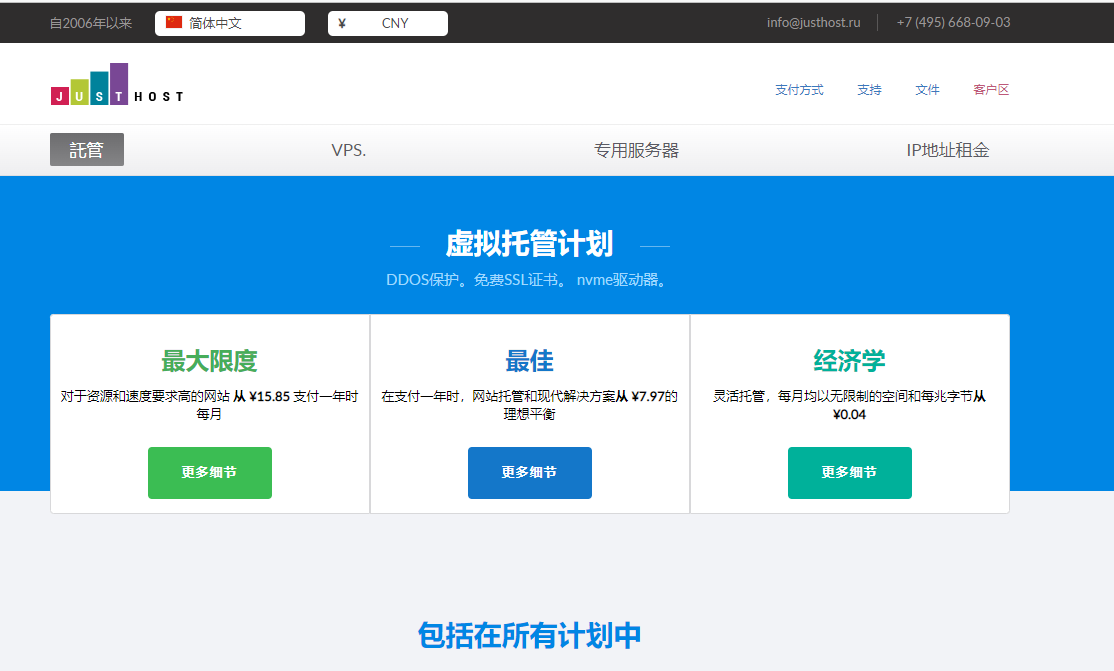Viewport: 1114px width, 671px height.
Task: Select the 託管 hosting tab
Action: click(87, 150)
